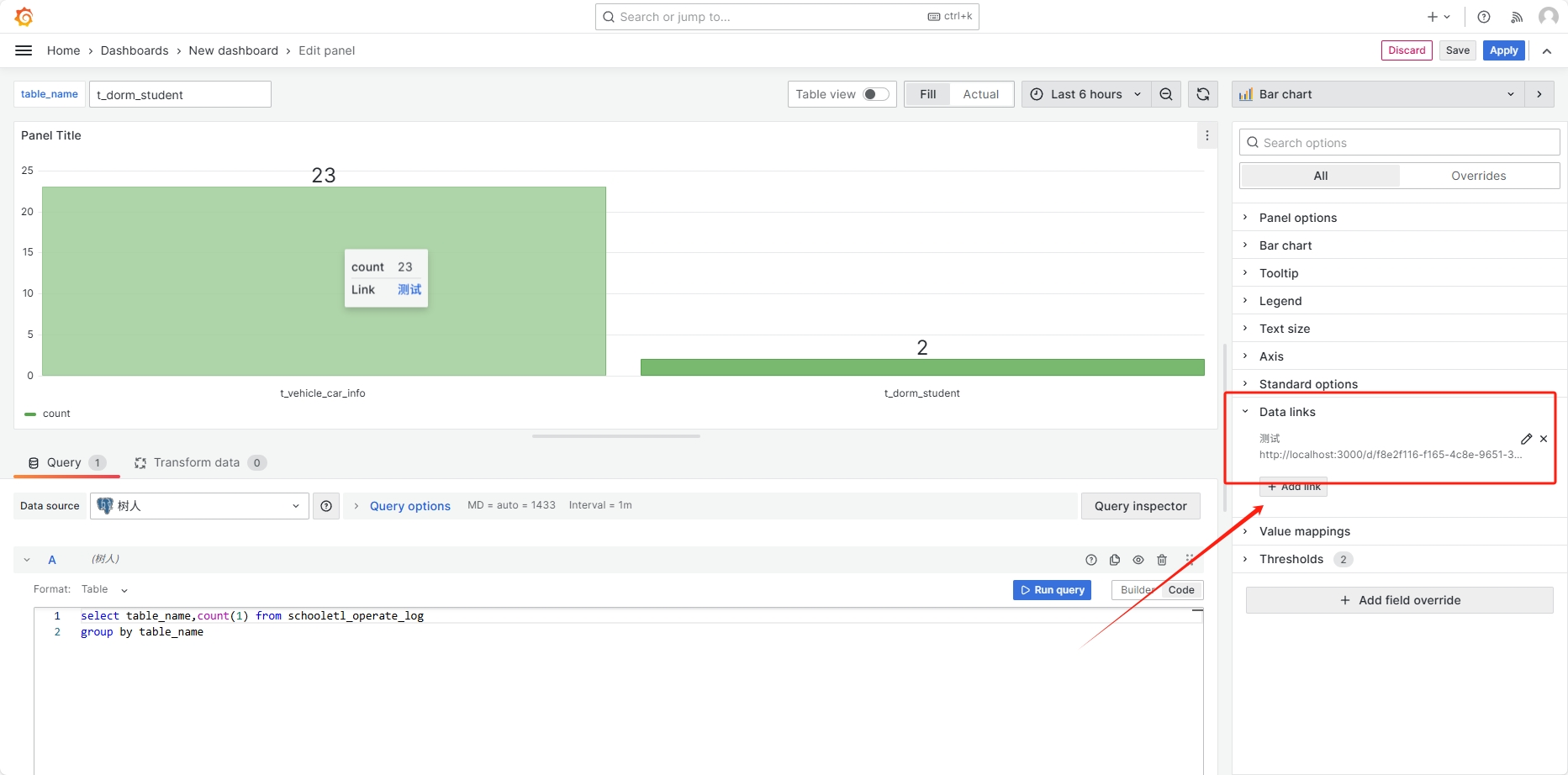Expand the Panel options section
The width and height of the screenshot is (1568, 775).
tap(1297, 218)
